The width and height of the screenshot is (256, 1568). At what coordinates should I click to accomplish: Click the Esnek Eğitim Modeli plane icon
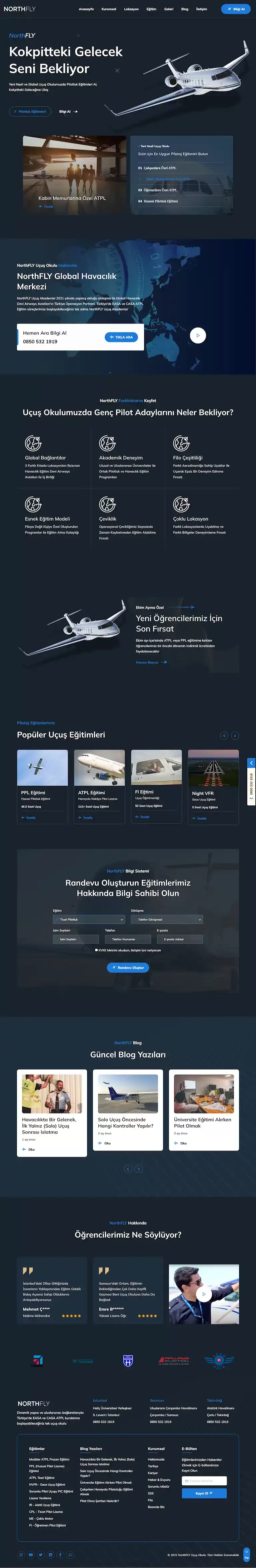[33, 504]
